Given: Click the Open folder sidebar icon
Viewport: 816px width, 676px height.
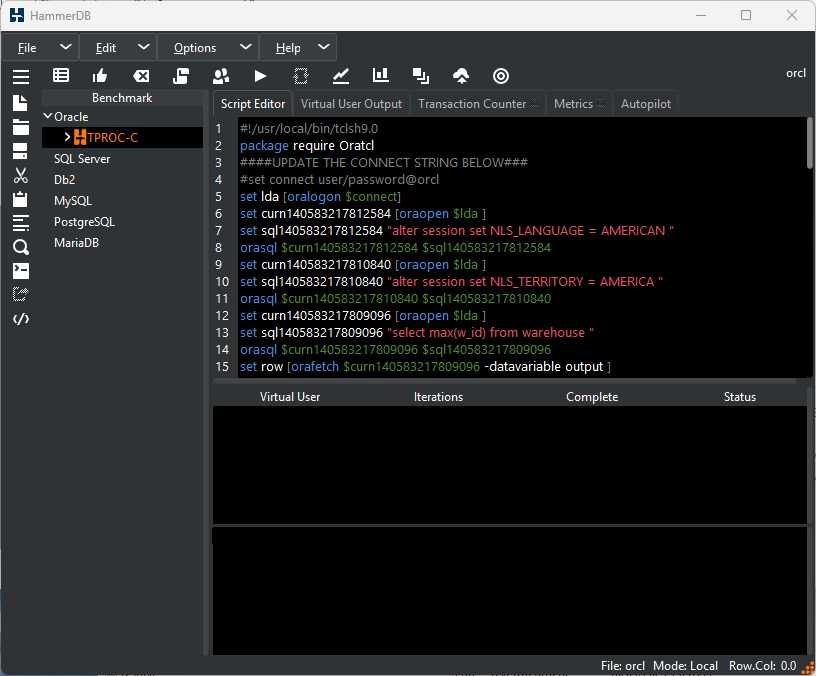Looking at the screenshot, I should click(21, 127).
